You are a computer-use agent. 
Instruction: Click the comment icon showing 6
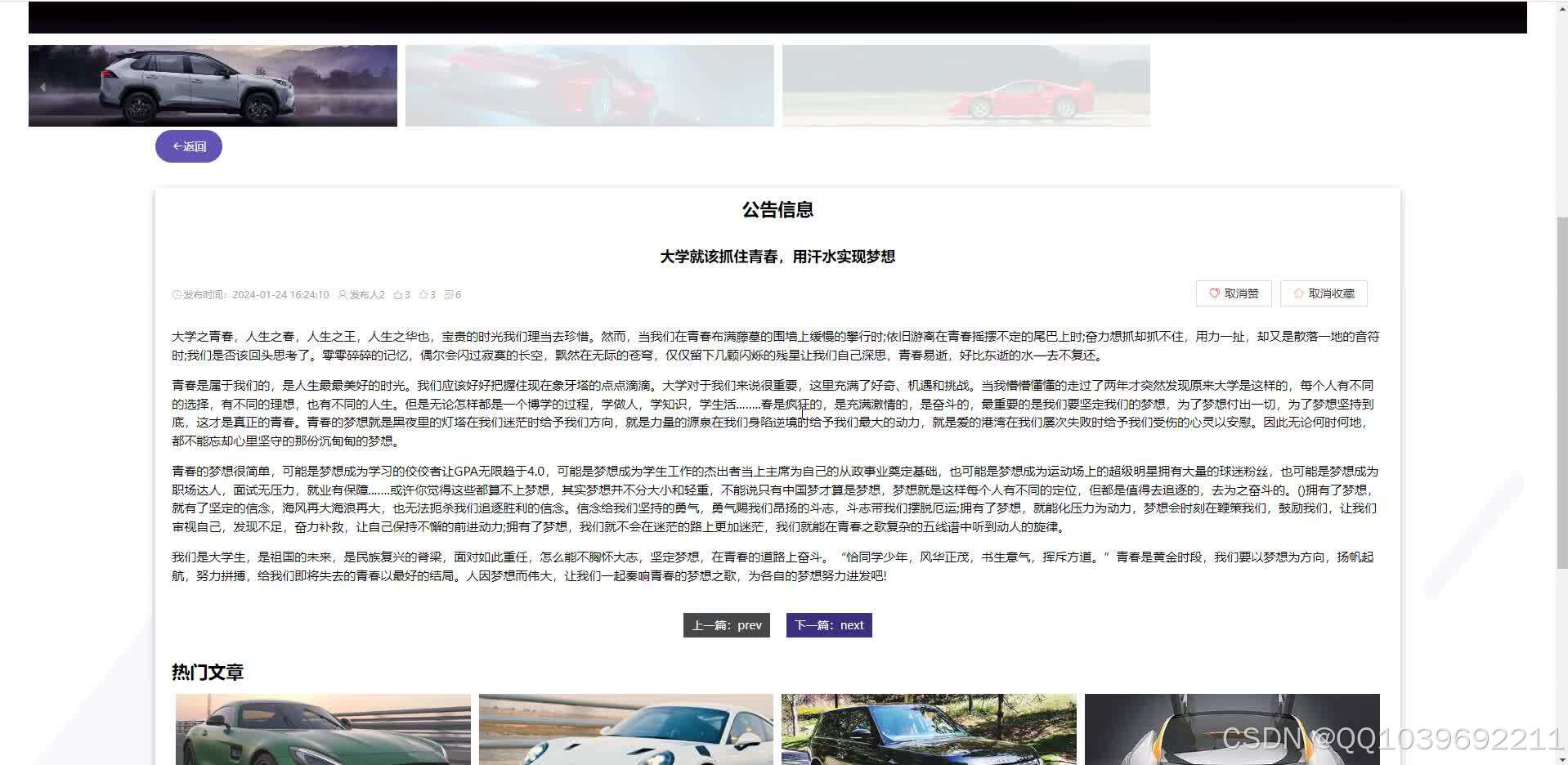coord(449,294)
